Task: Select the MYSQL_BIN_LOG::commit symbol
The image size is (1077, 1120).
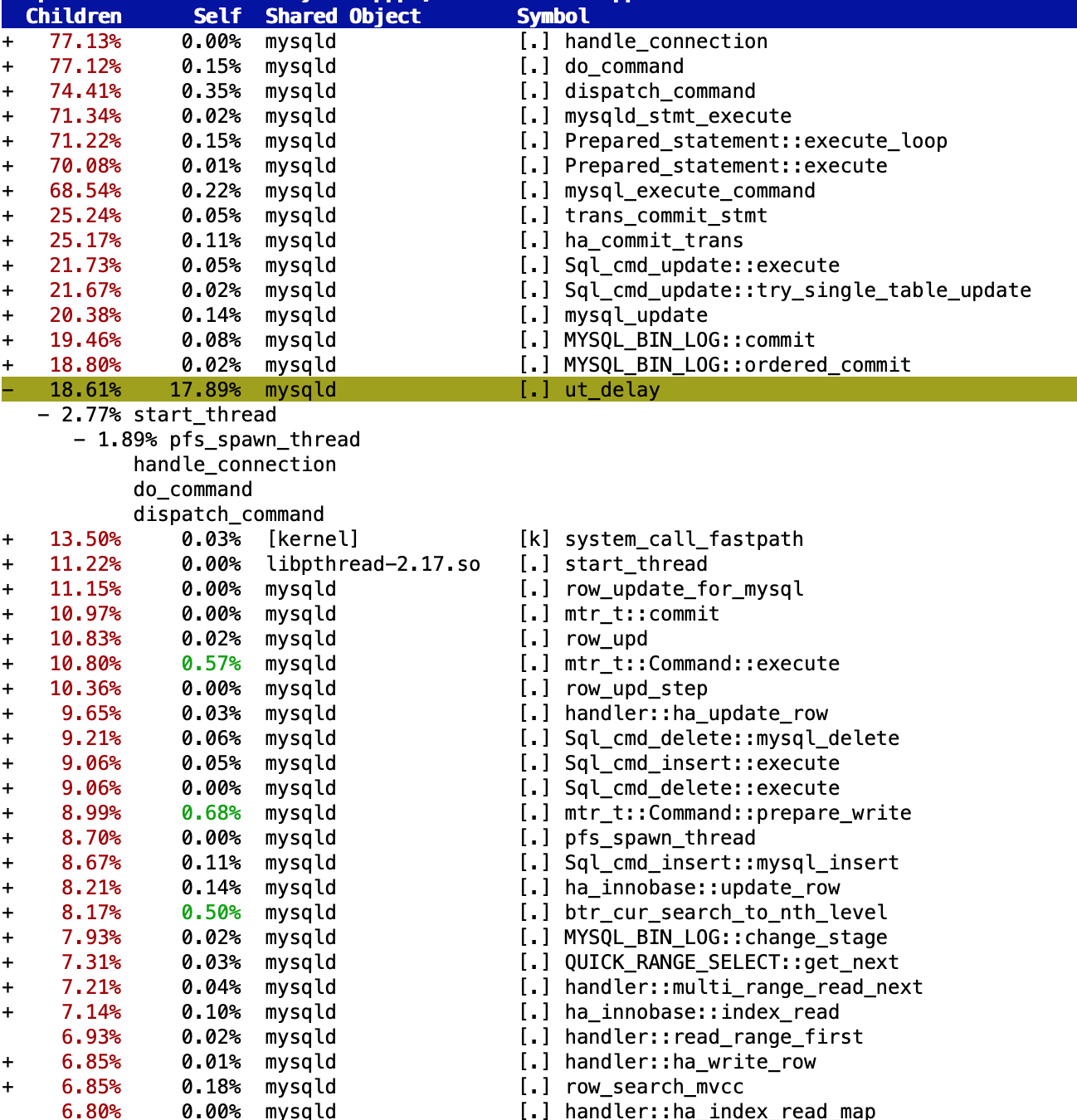Action: coord(690,340)
